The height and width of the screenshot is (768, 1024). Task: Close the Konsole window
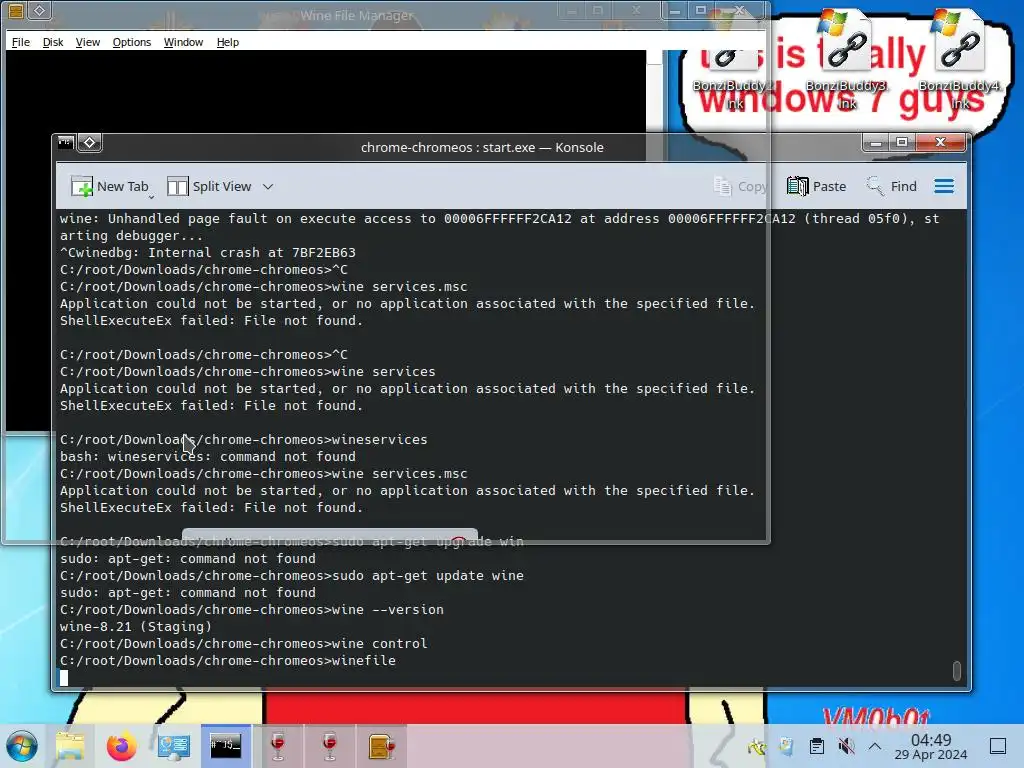tap(940, 142)
